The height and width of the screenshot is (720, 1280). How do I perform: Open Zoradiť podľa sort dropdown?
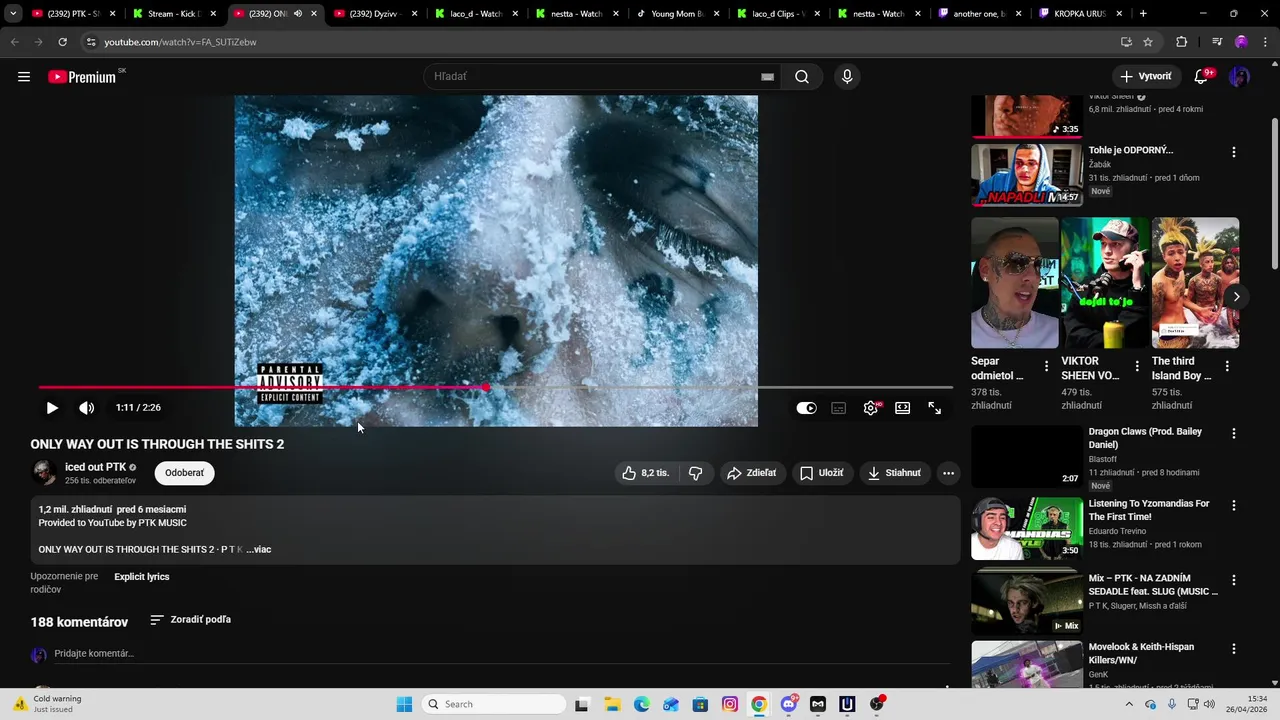190,620
